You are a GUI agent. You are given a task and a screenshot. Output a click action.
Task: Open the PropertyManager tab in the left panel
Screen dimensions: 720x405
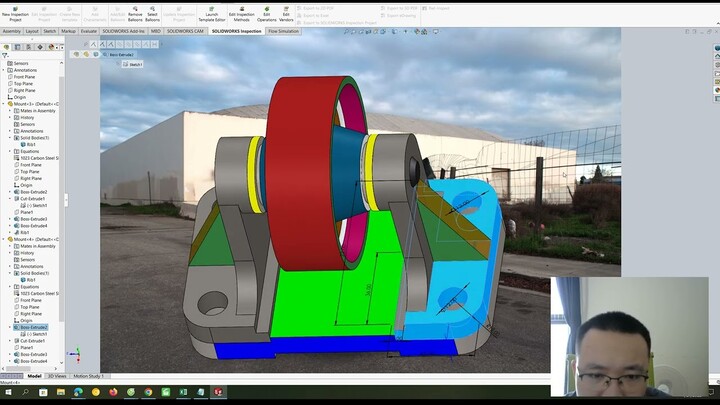(x=17, y=47)
